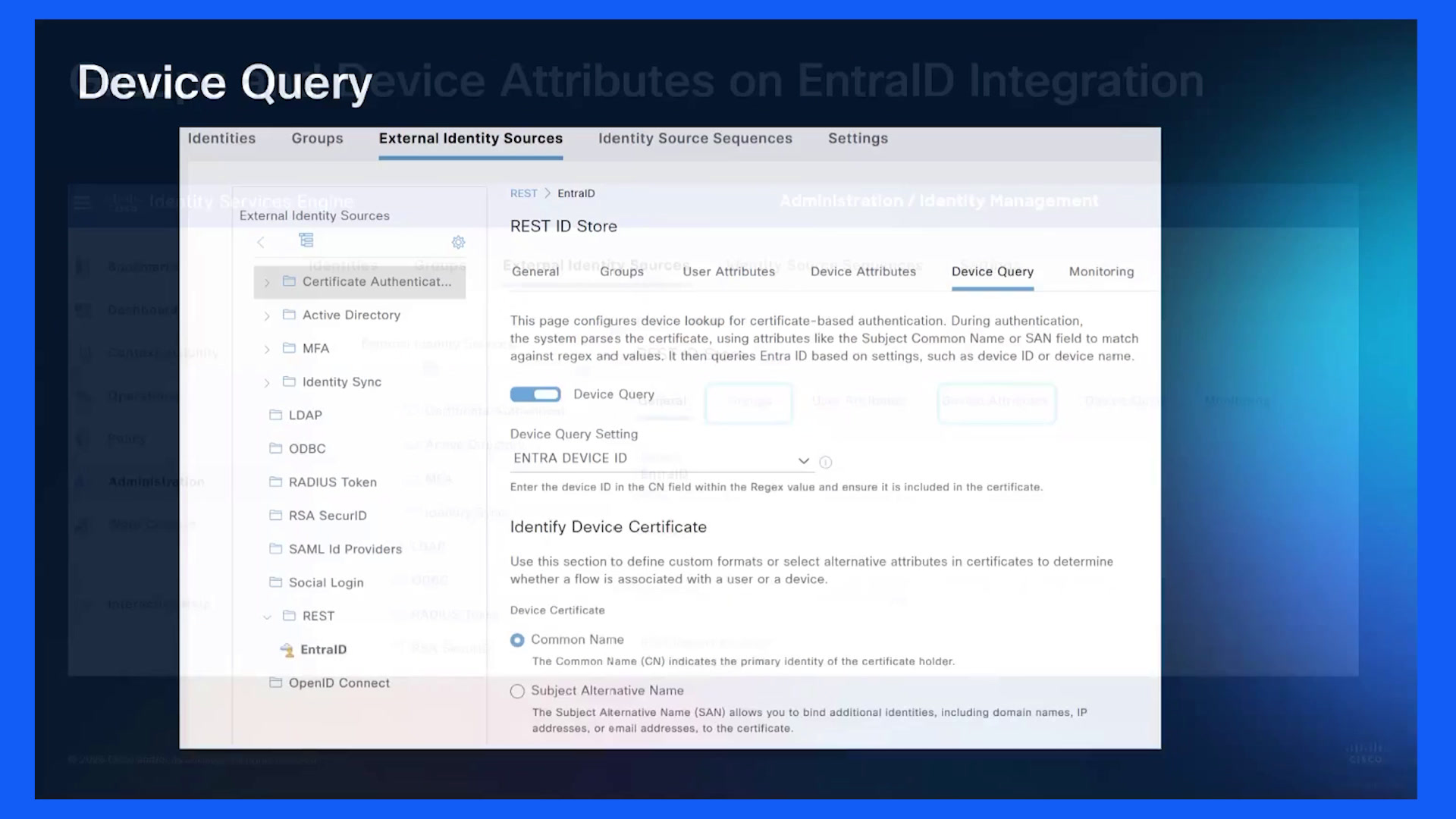Image resolution: width=1456 pixels, height=819 pixels.
Task: Switch to the Groups top tab
Action: pos(317,138)
